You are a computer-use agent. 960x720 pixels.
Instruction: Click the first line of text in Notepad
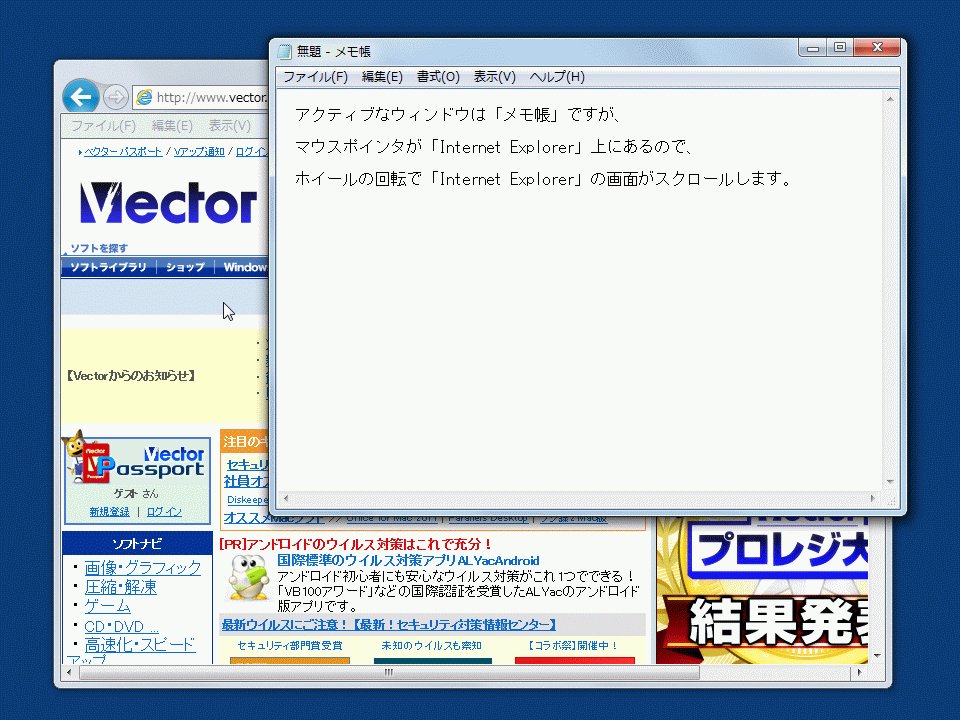[458, 114]
